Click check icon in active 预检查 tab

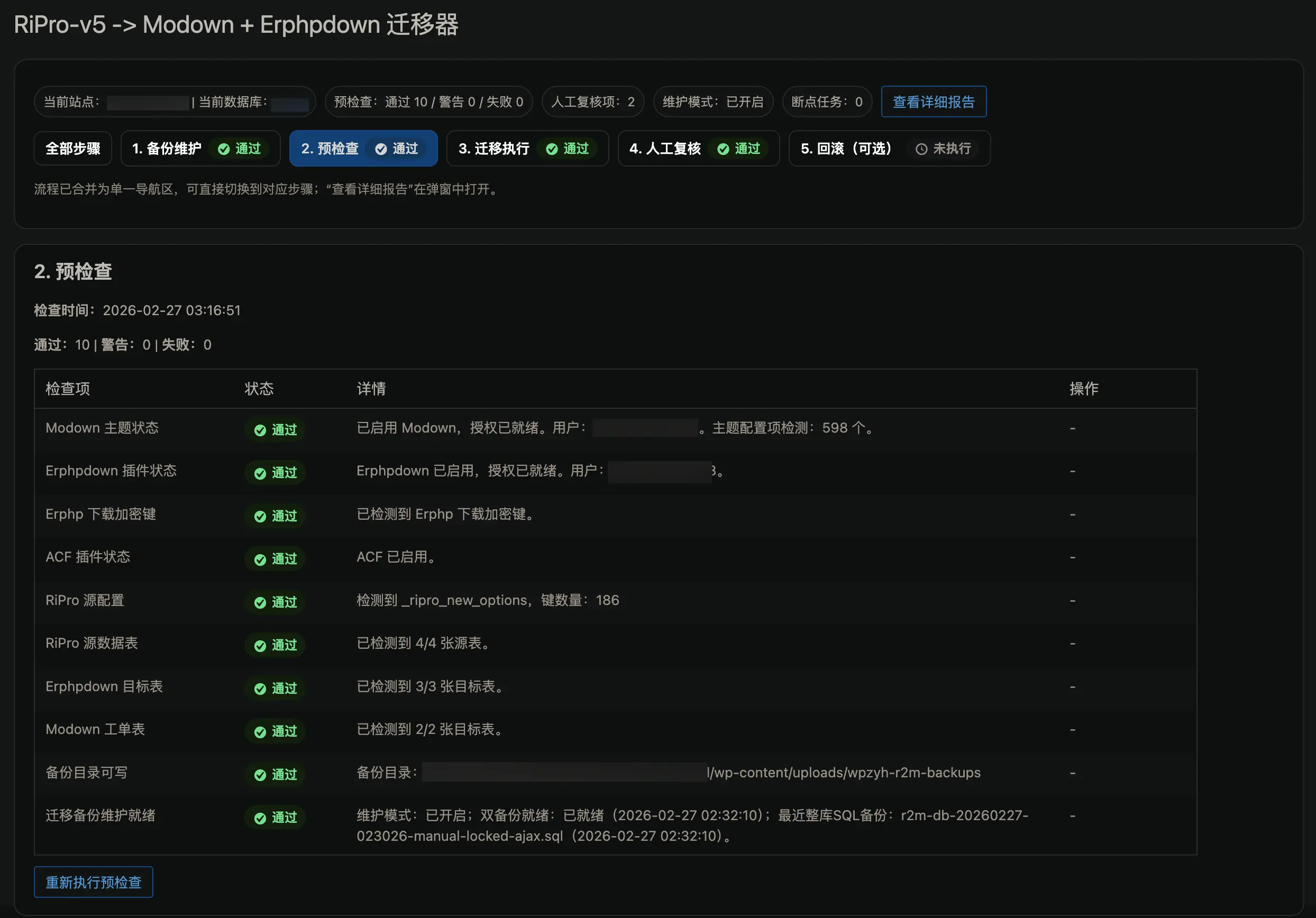point(381,149)
